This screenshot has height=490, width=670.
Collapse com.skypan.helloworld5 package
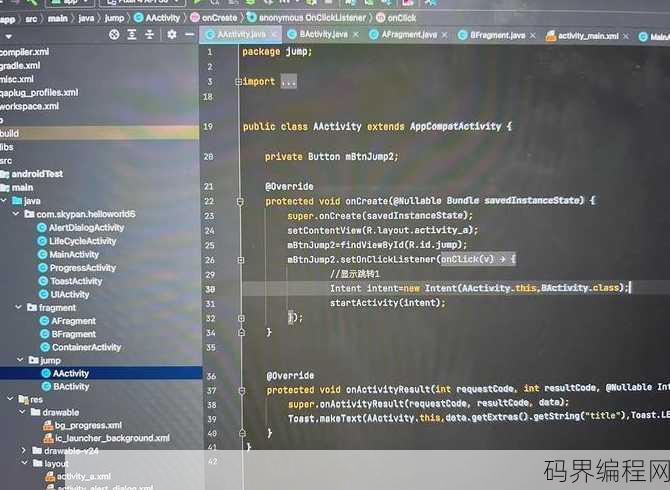coord(17,214)
